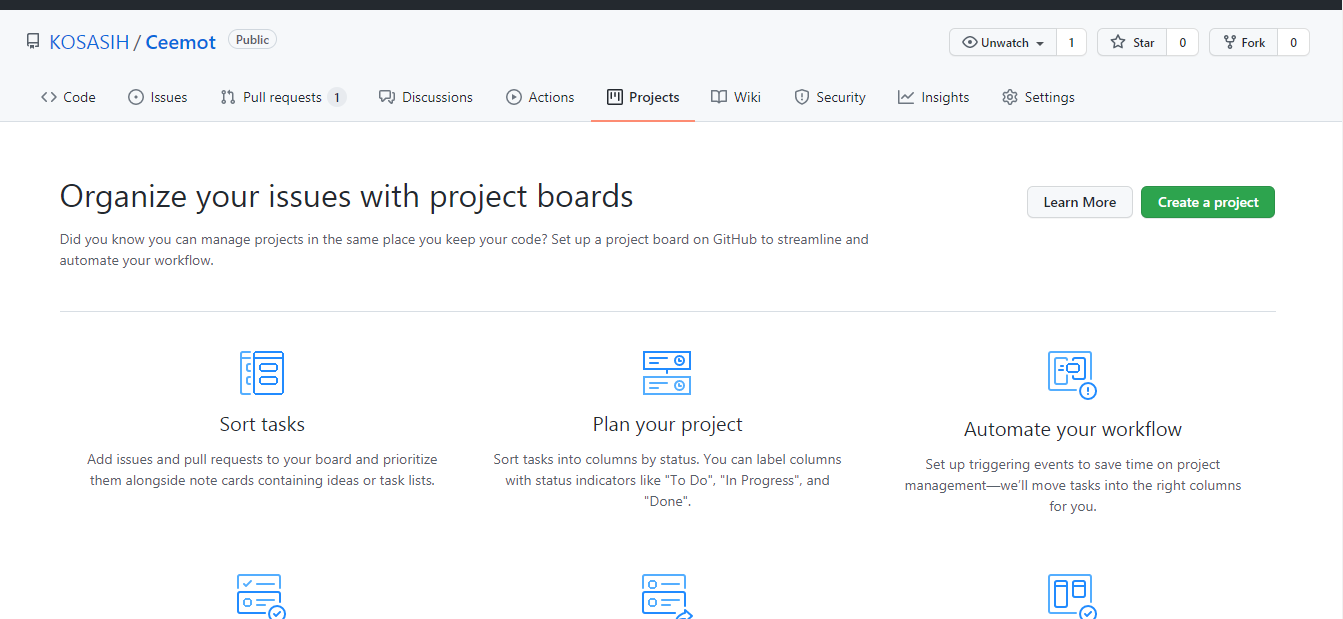Go to the Pull requests tab
Image resolution: width=1343 pixels, height=619 pixels.
tap(283, 97)
